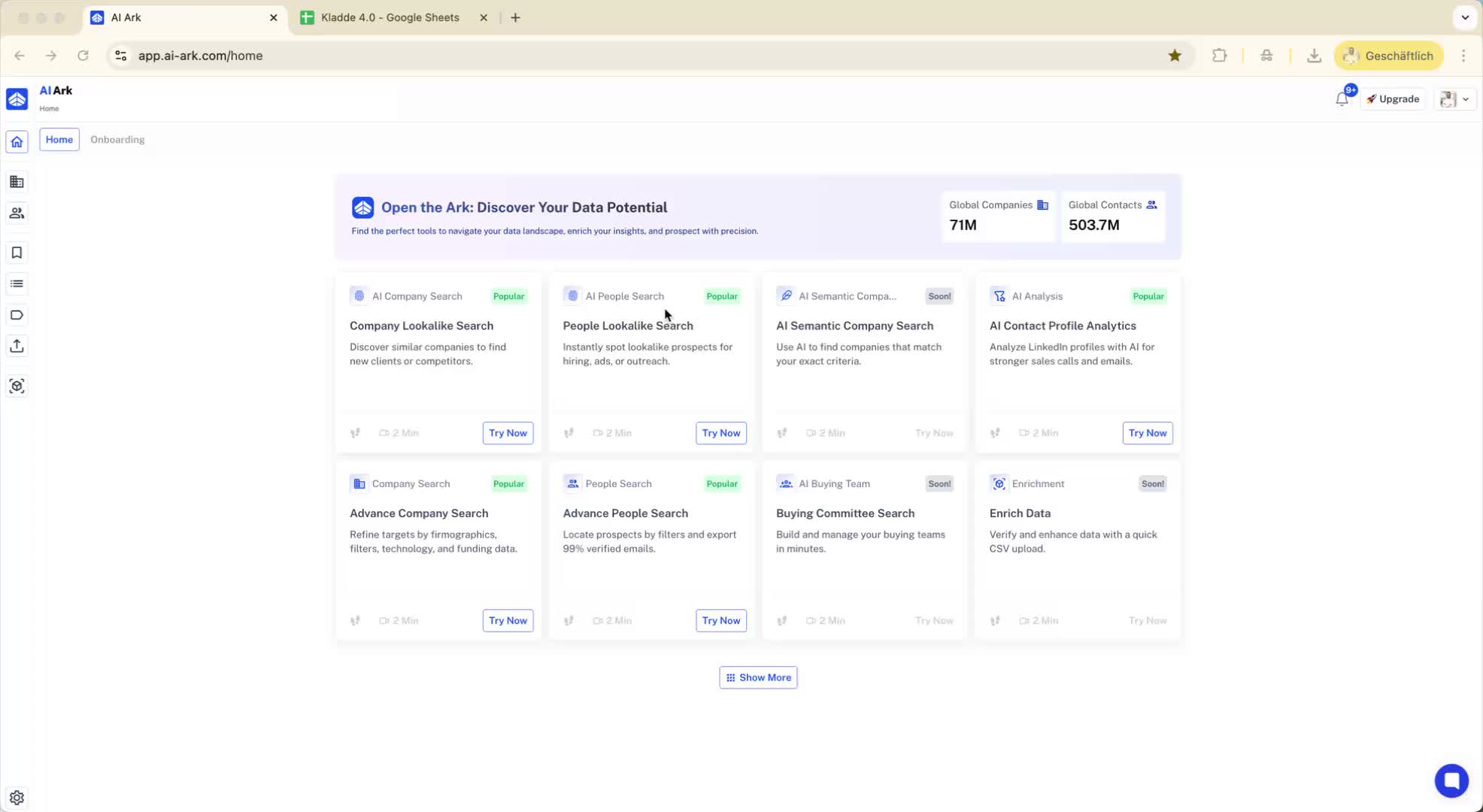The image size is (1483, 812).
Task: Click Try Now on Advance People Search
Action: 720,620
